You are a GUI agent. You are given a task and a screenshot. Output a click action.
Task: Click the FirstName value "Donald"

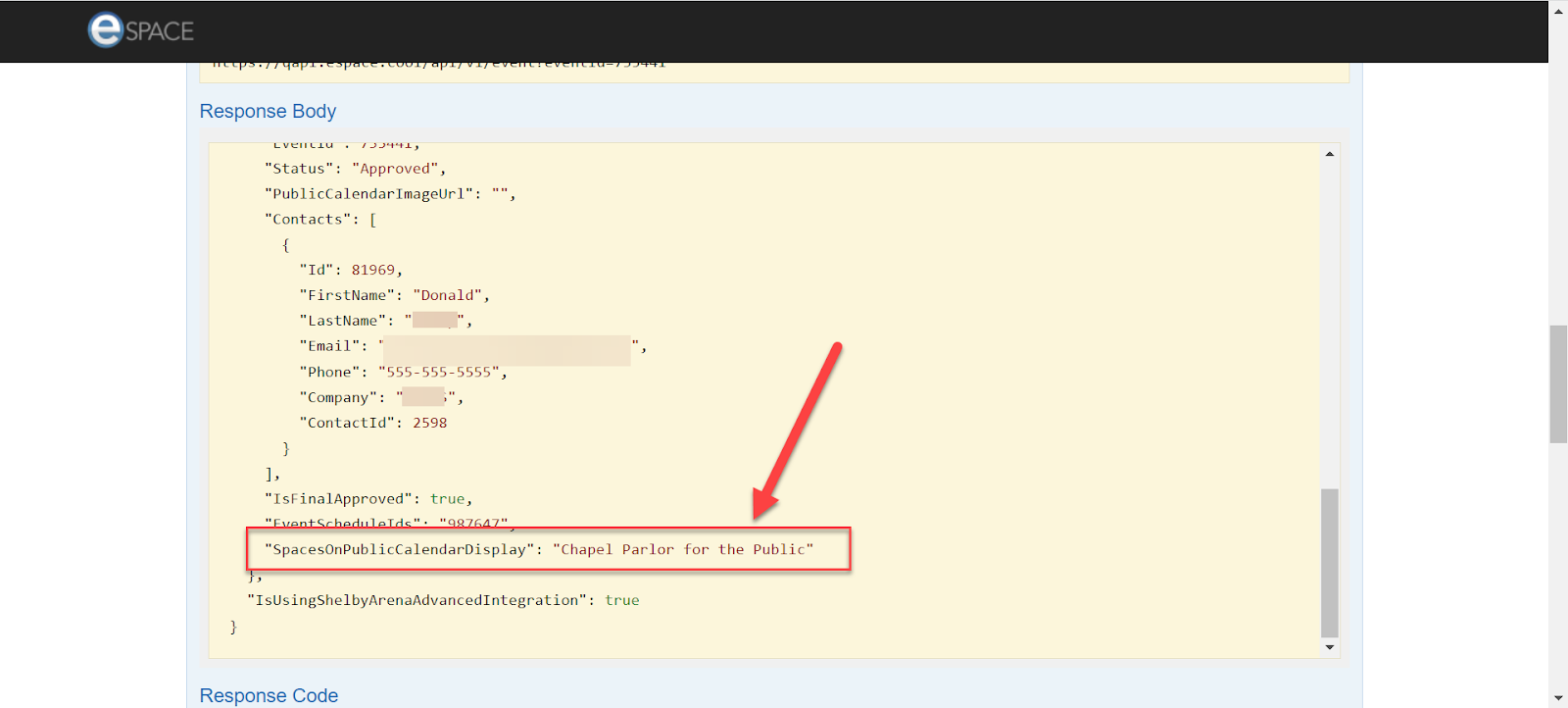coord(447,295)
